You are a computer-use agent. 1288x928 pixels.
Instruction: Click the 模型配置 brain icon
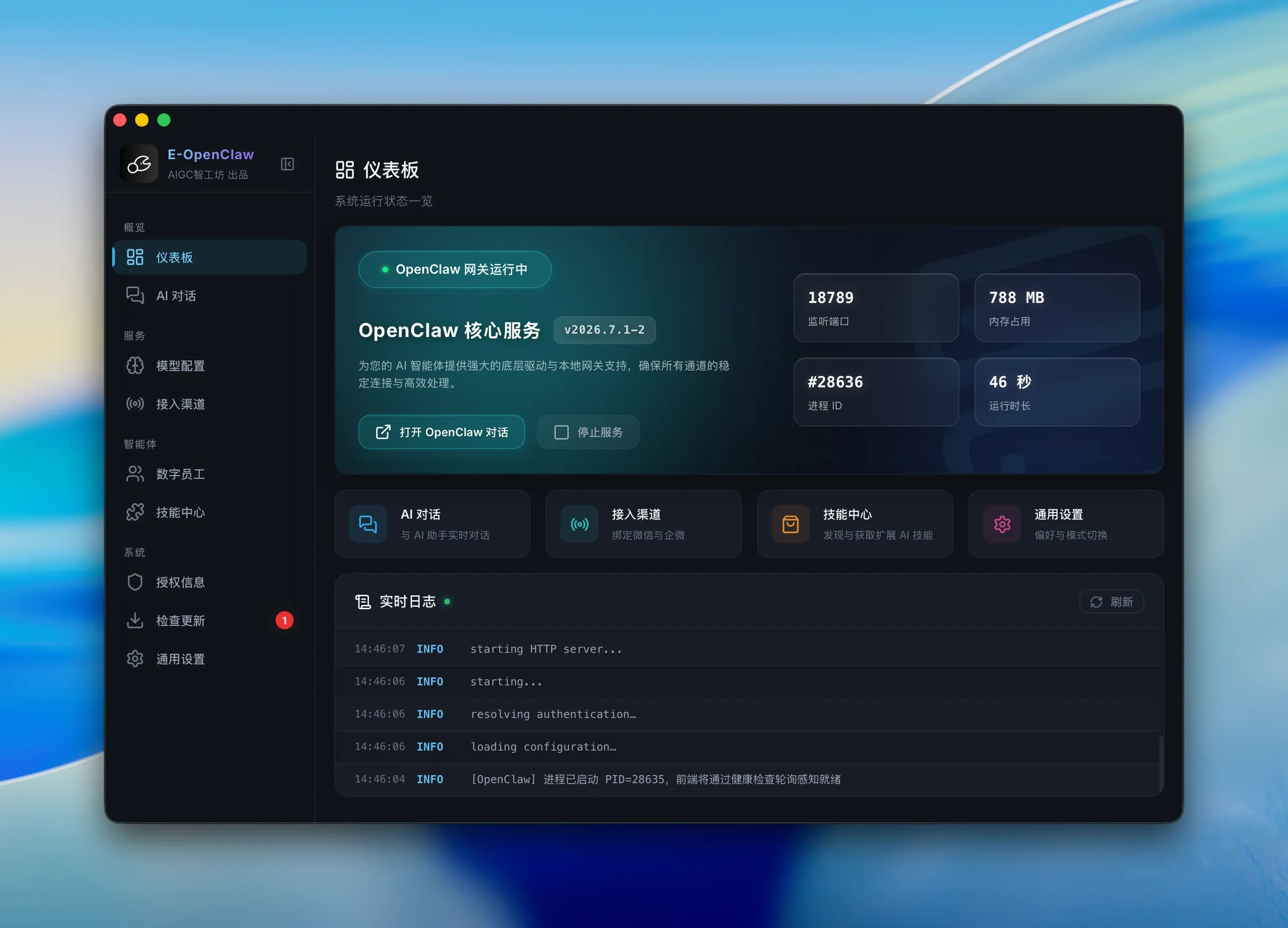tap(135, 365)
